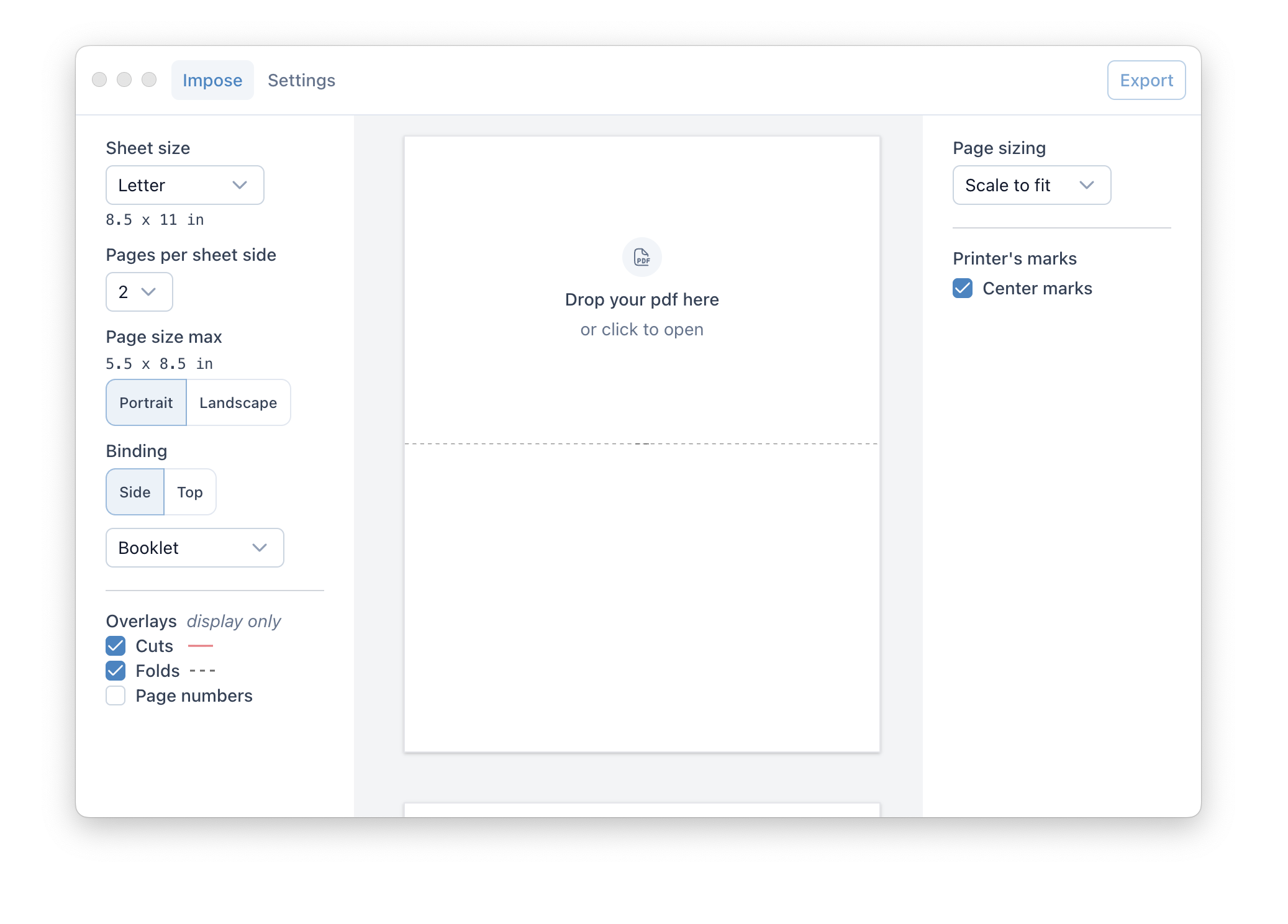Click the Letter dropdown chevron arrow
The image size is (1288, 924).
[240, 185]
